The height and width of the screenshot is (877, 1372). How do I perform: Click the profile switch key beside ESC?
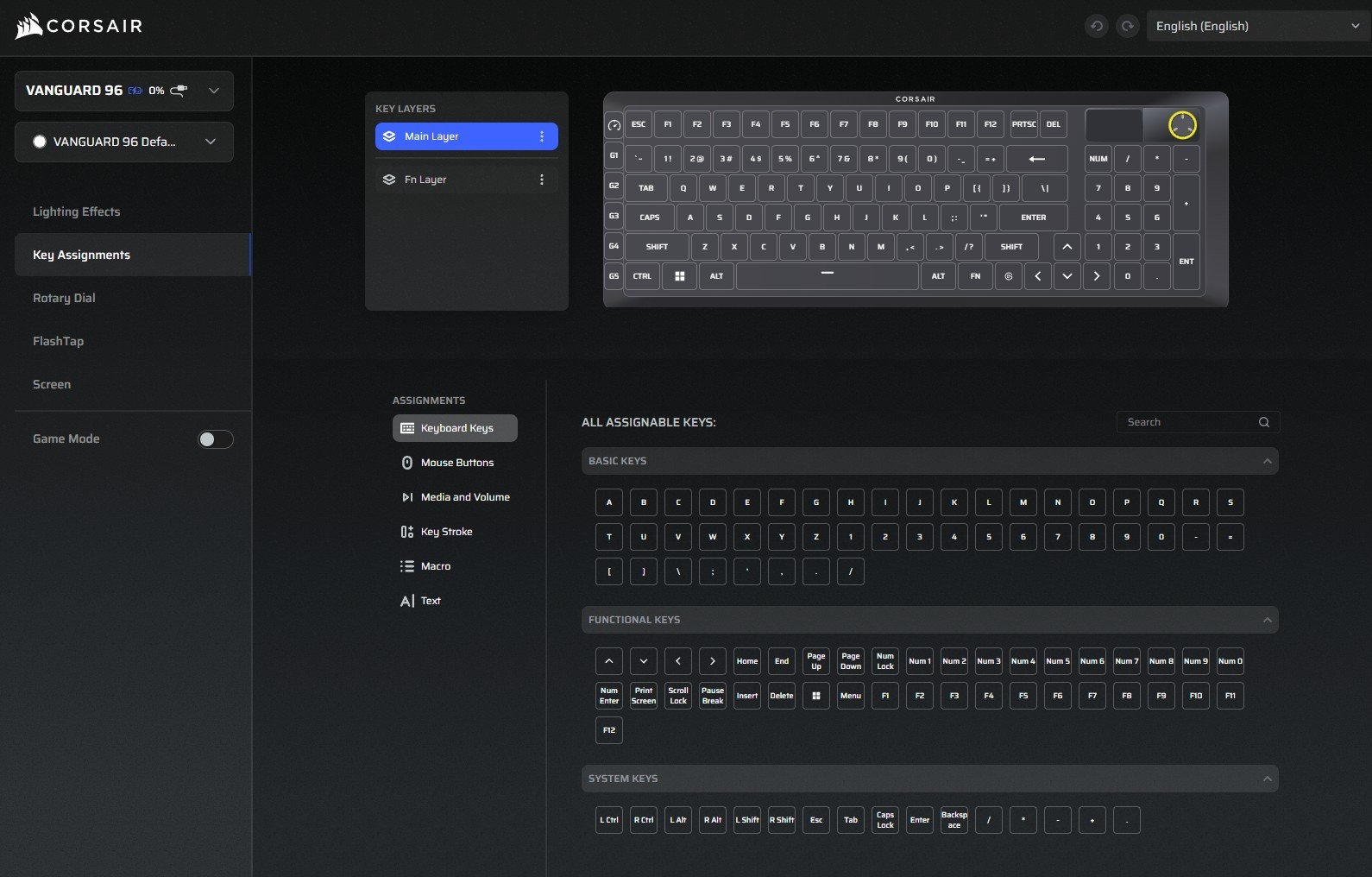point(614,124)
